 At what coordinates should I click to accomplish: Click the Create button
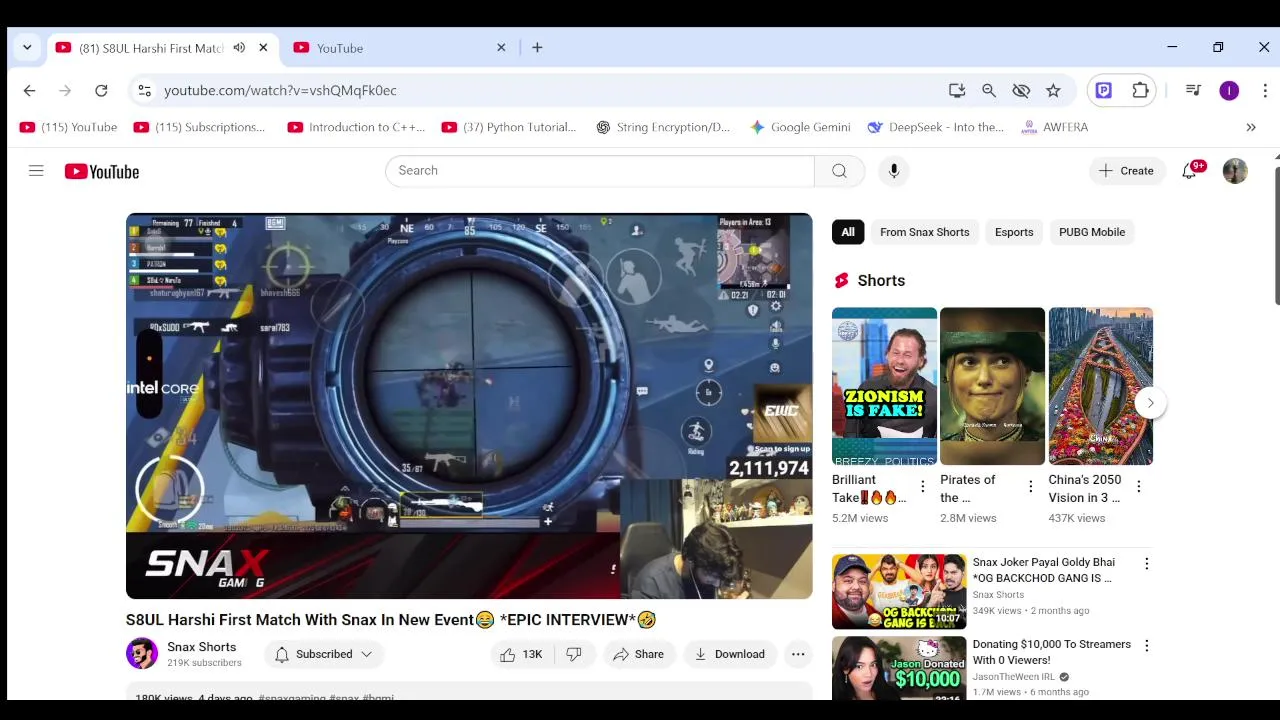[x=1127, y=171]
